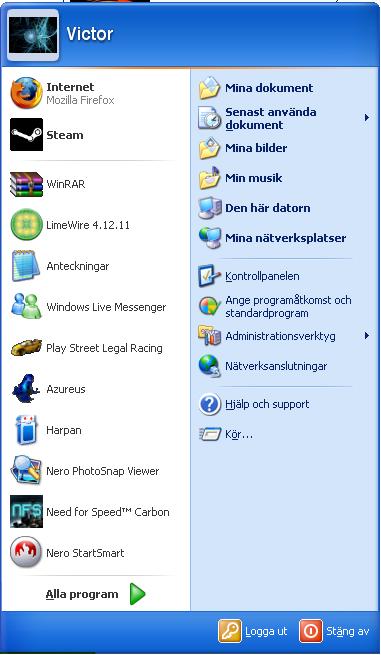Click the Steam text label
Viewport: 381px width, 655px height.
pos(65,135)
